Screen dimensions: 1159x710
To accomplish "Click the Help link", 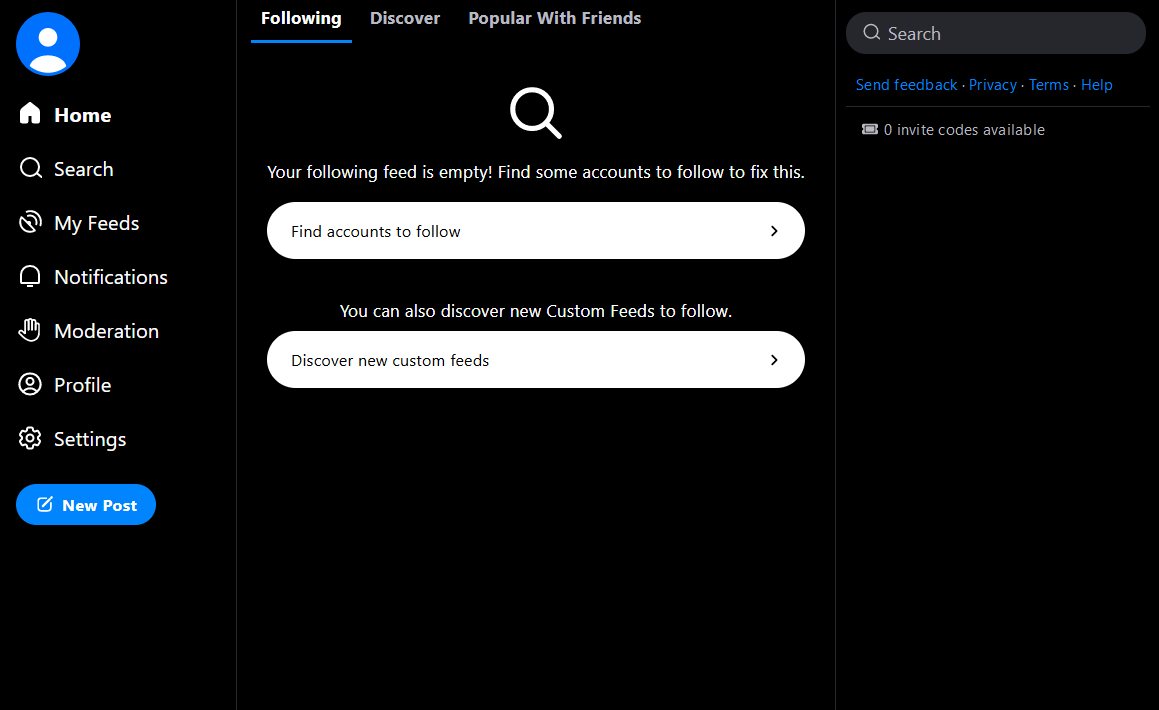I will pyautogui.click(x=1096, y=85).
